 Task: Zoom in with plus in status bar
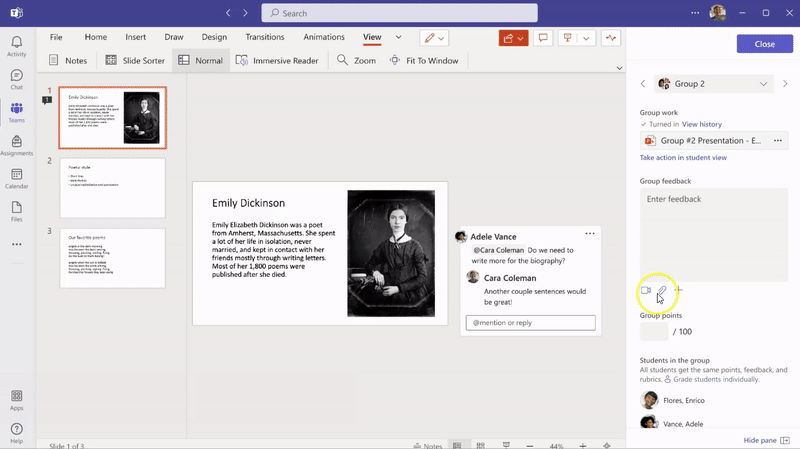click(x=583, y=445)
